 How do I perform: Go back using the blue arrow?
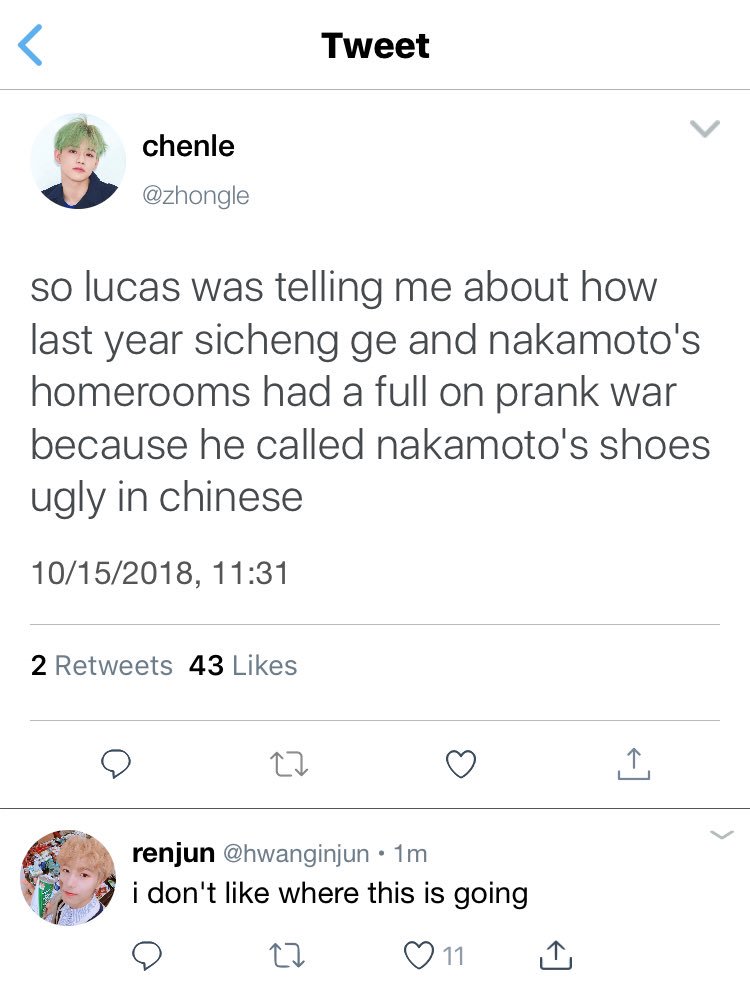30,45
